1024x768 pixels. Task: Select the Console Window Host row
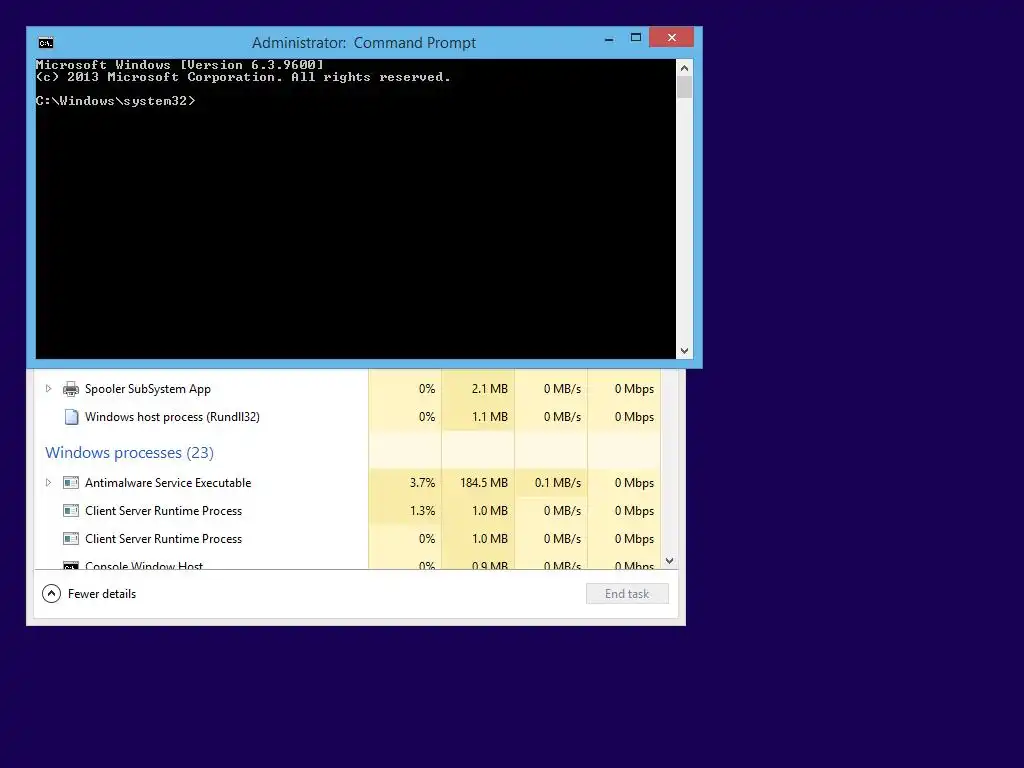click(347, 565)
